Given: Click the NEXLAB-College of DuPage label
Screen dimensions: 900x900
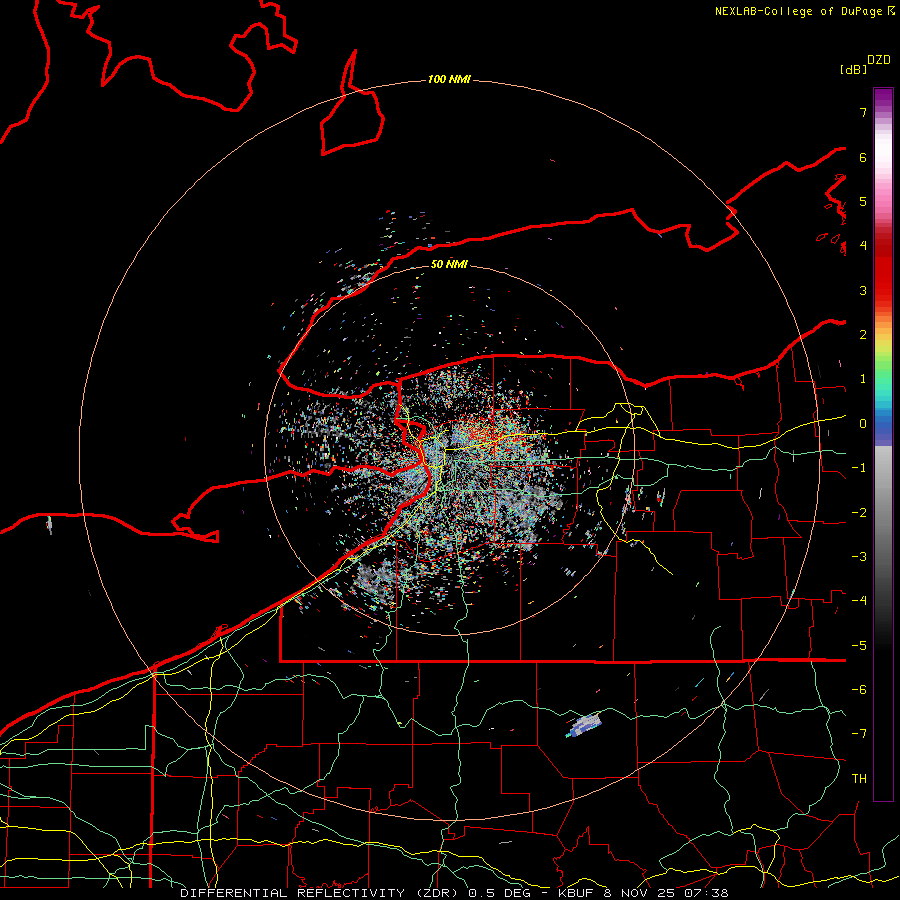Looking at the screenshot, I should click(x=804, y=11).
